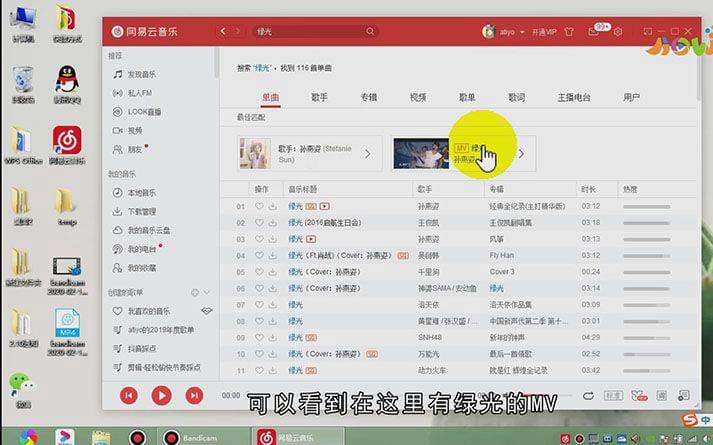713x445 pixels.
Task: Switch to mini mode icon in header
Action: tap(648, 31)
